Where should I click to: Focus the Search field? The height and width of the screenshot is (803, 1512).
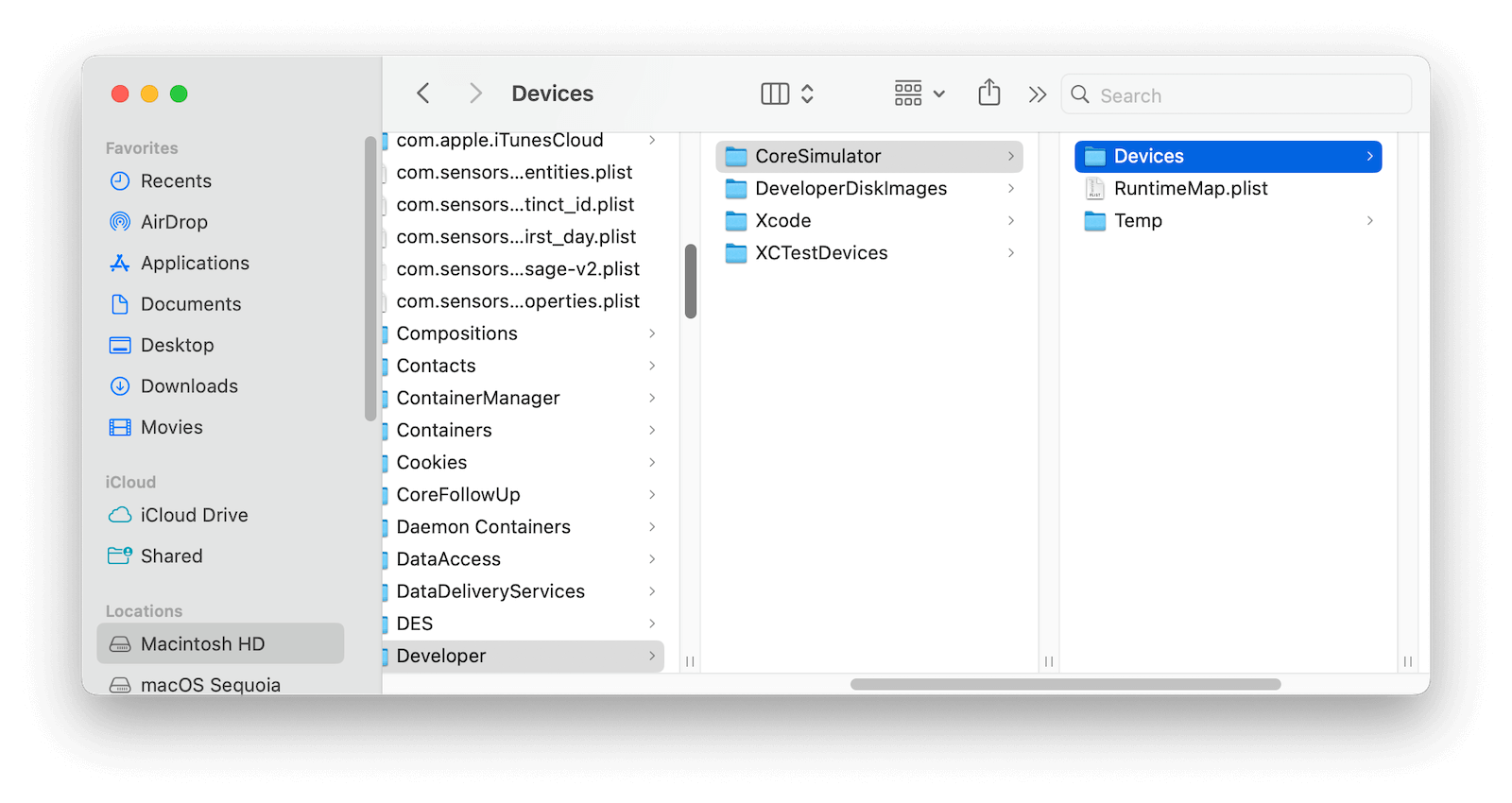click(x=1236, y=94)
